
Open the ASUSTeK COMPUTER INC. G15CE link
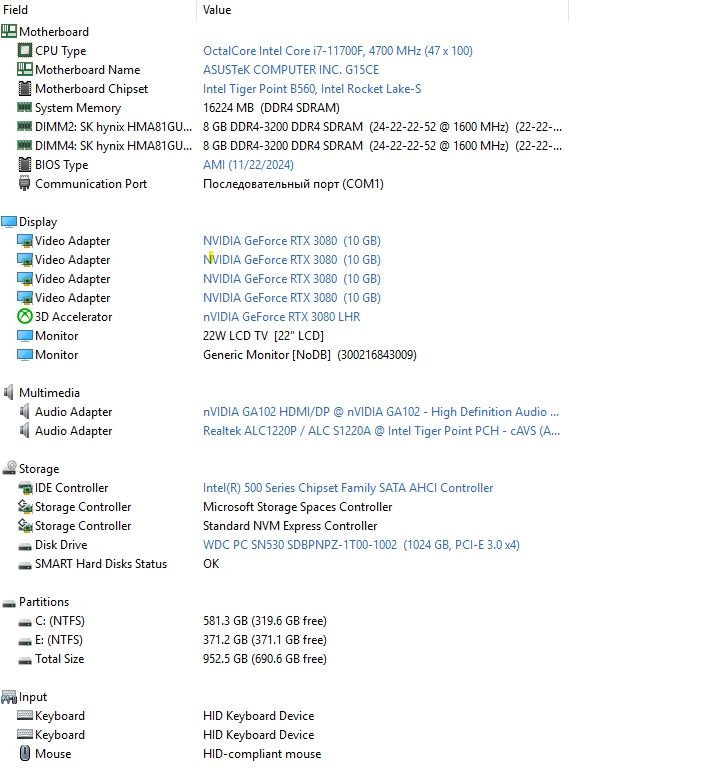291,70
